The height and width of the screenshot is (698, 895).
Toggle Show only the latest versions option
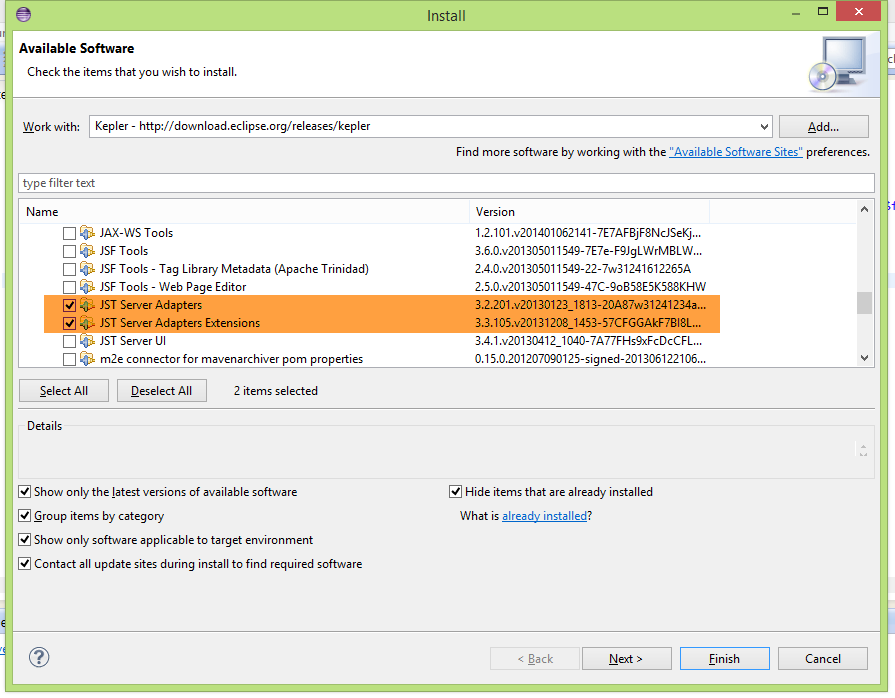[25, 492]
